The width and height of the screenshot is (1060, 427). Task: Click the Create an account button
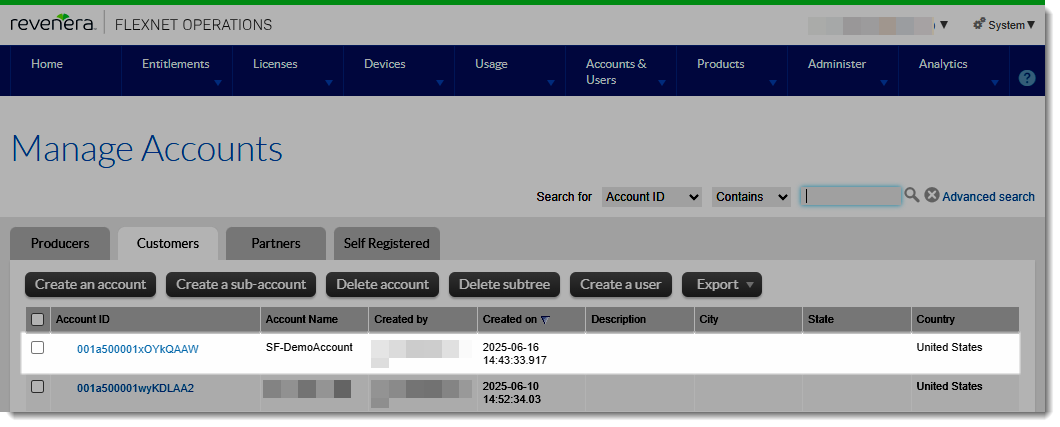[x=91, y=284]
